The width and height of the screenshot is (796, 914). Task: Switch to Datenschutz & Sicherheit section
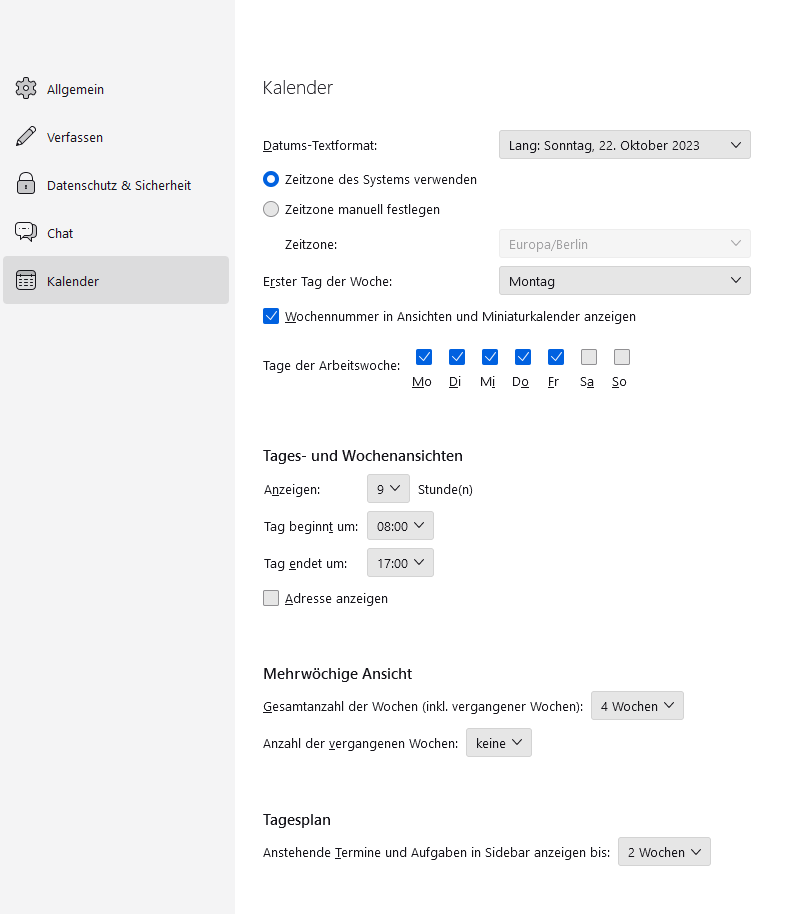[118, 185]
